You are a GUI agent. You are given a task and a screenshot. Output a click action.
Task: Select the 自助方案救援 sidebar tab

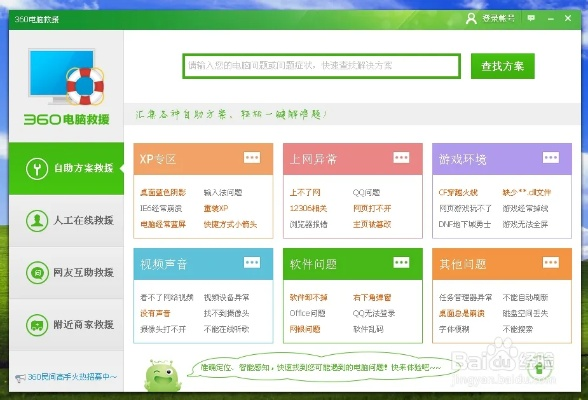(x=66, y=168)
